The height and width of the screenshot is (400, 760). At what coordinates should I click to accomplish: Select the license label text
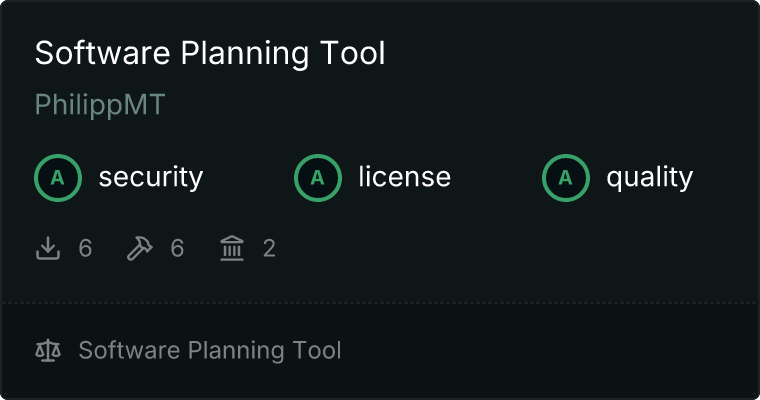pyautogui.click(x=405, y=178)
